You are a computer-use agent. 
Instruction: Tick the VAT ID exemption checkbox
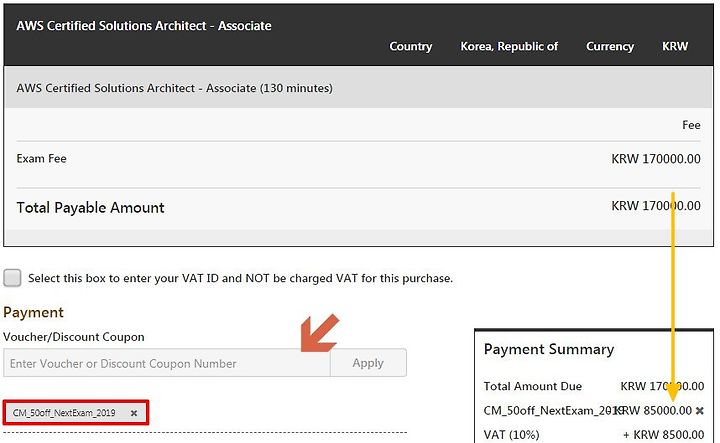[12, 278]
